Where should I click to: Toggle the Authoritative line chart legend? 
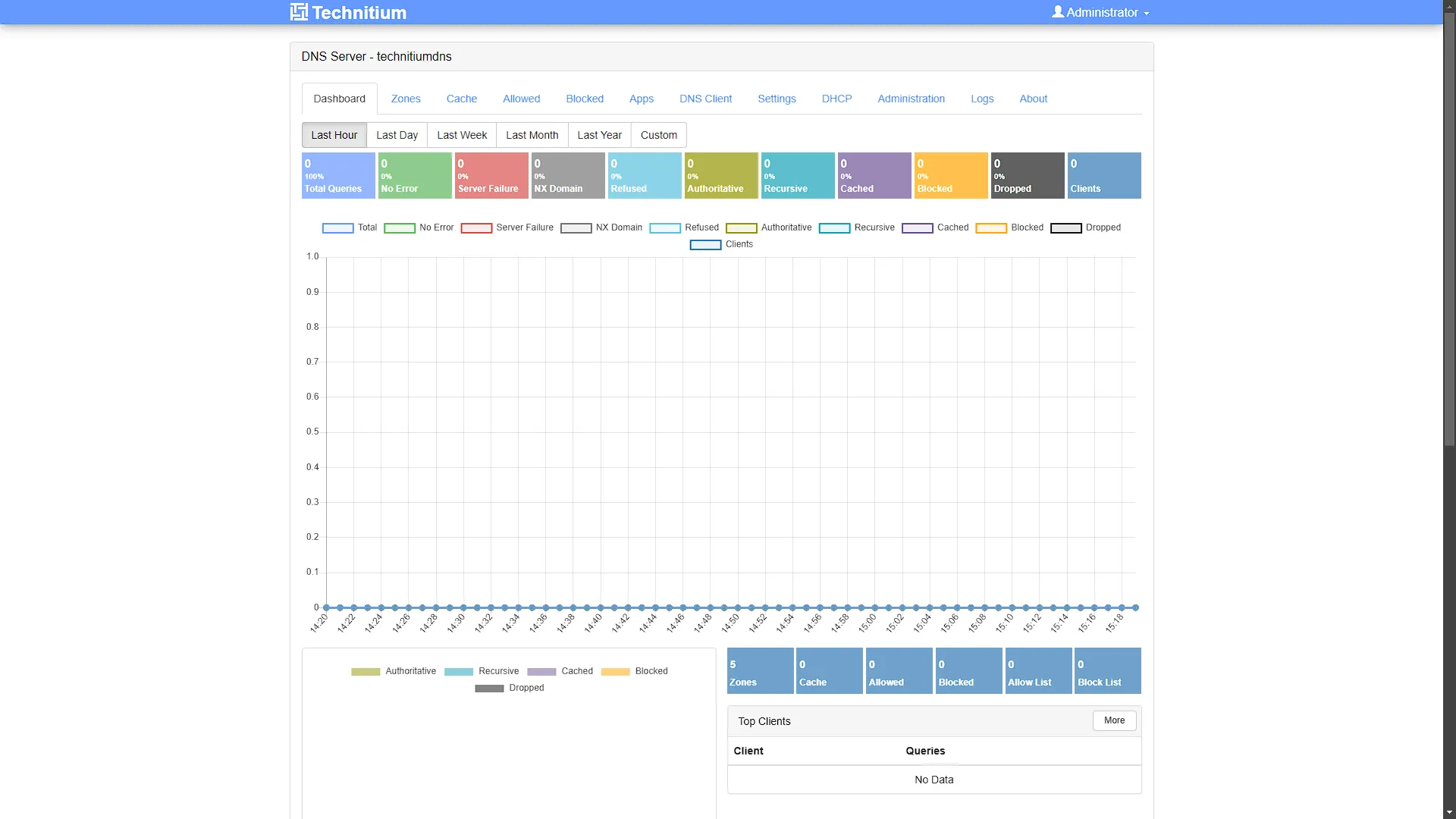(769, 227)
